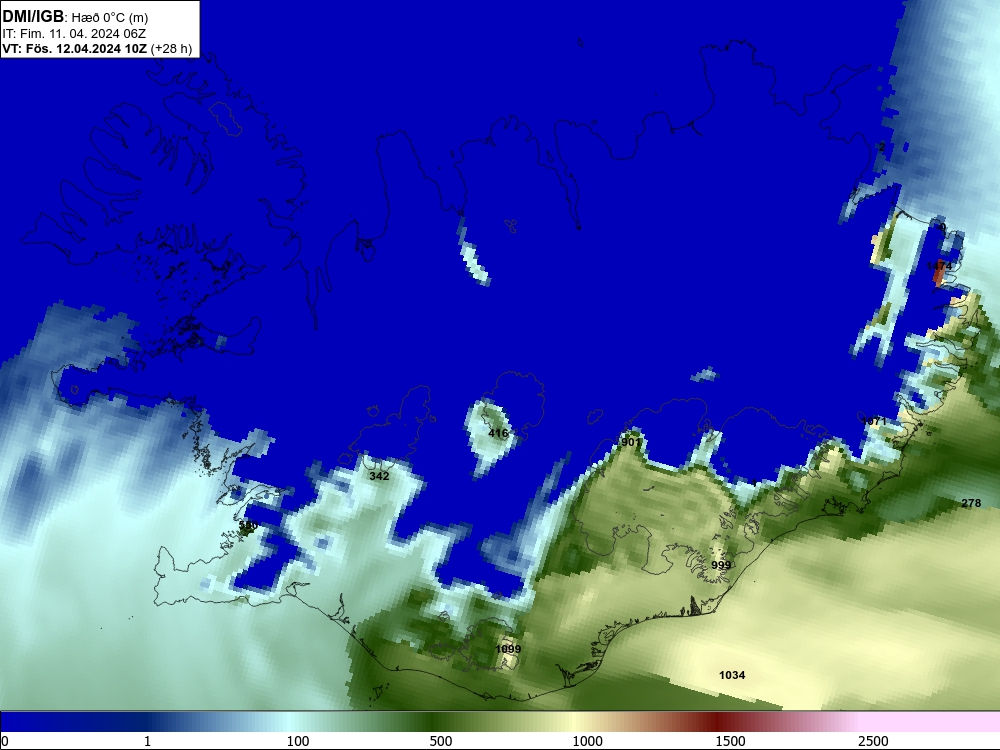The image size is (1000, 750).
Task: Click the 1034 value over the ocean
Action: click(732, 675)
